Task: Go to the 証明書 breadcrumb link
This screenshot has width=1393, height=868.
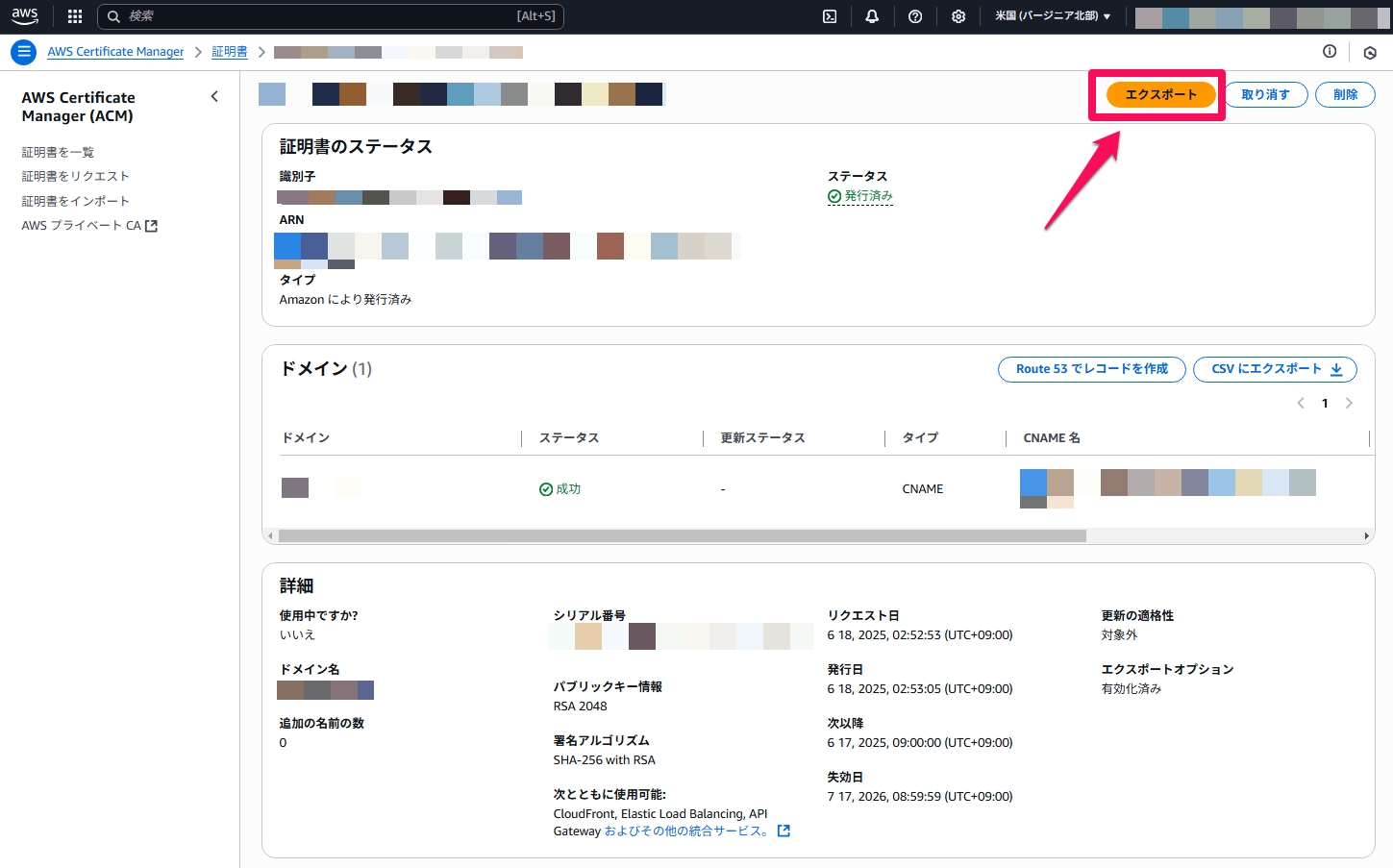Action: pyautogui.click(x=229, y=52)
